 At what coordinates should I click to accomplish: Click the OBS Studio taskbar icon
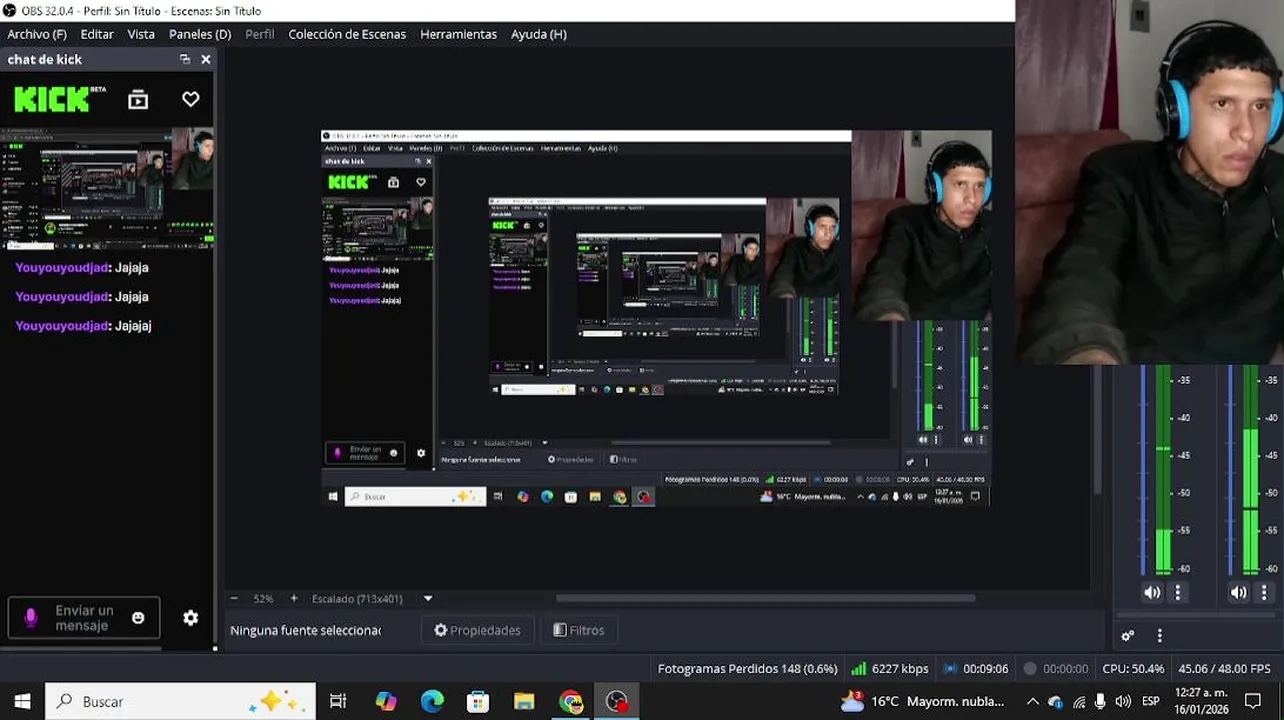[617, 701]
